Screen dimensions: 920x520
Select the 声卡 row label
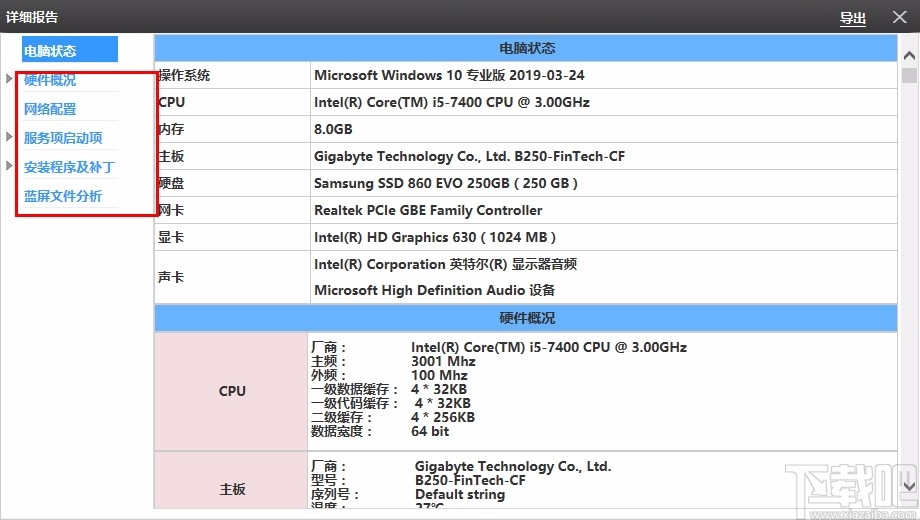click(x=171, y=277)
